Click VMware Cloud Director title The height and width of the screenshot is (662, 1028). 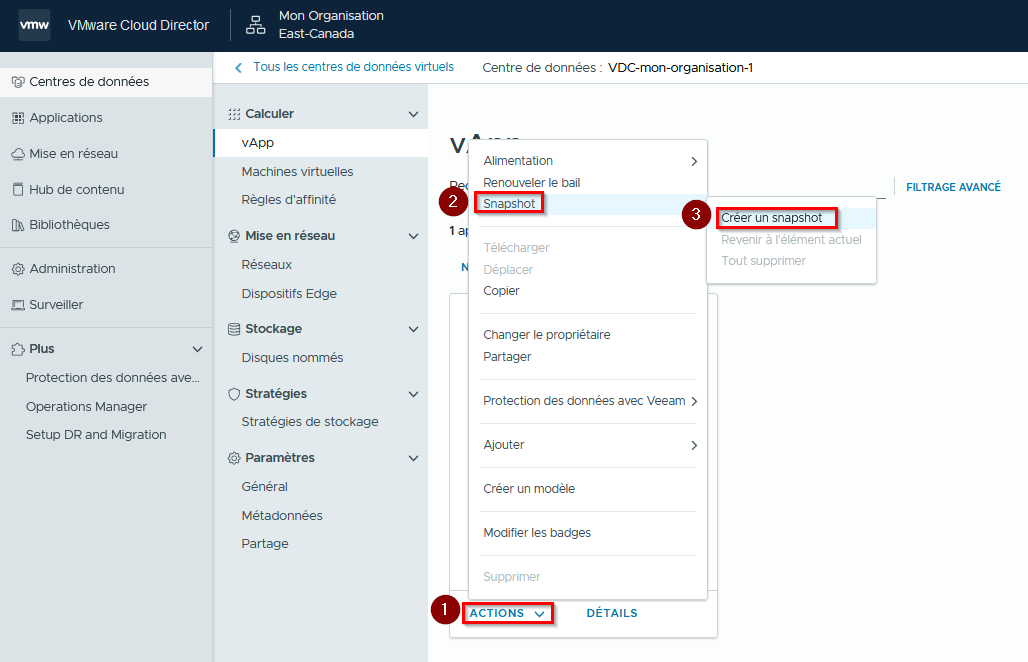tap(138, 25)
